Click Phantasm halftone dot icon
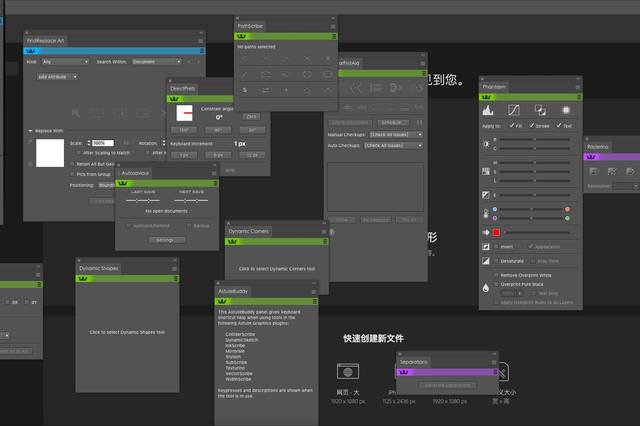The width and height of the screenshot is (640, 426). [x=566, y=110]
